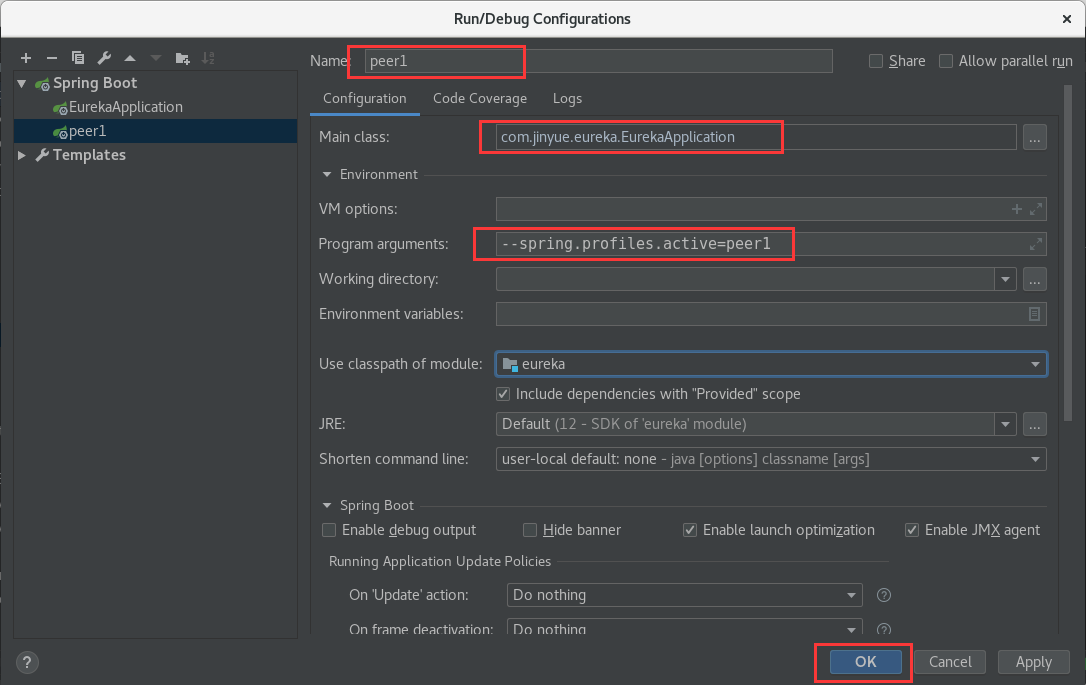Click the OK button
1086x685 pixels.
(865, 661)
